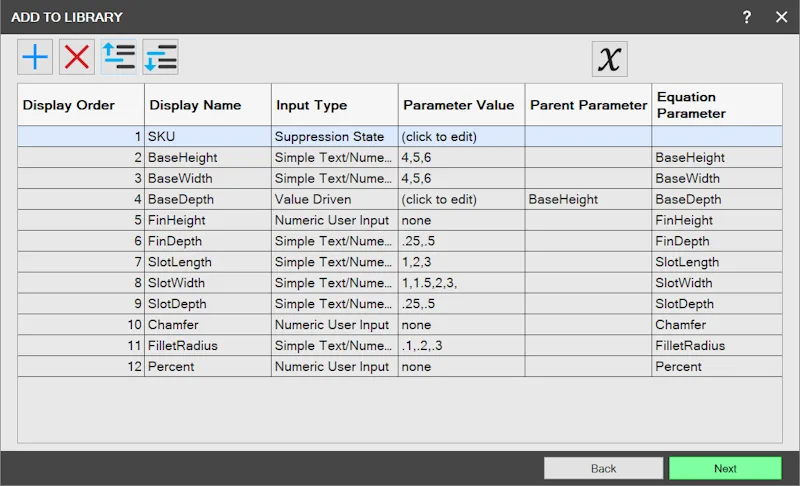Viewport: 800px width, 486px height.
Task: Click the 1,2,3 parameter value cell
Action: point(461,262)
